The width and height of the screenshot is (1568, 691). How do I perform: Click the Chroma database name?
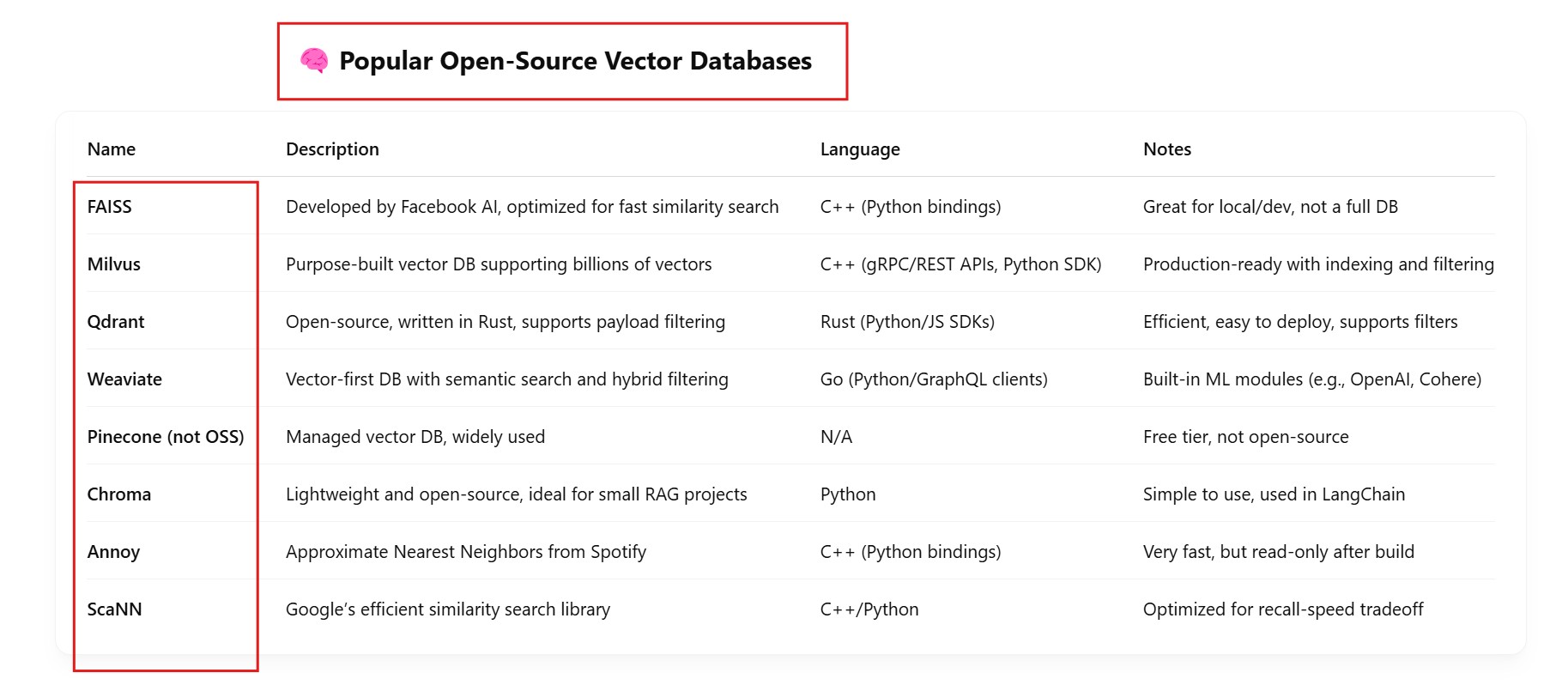(x=119, y=494)
